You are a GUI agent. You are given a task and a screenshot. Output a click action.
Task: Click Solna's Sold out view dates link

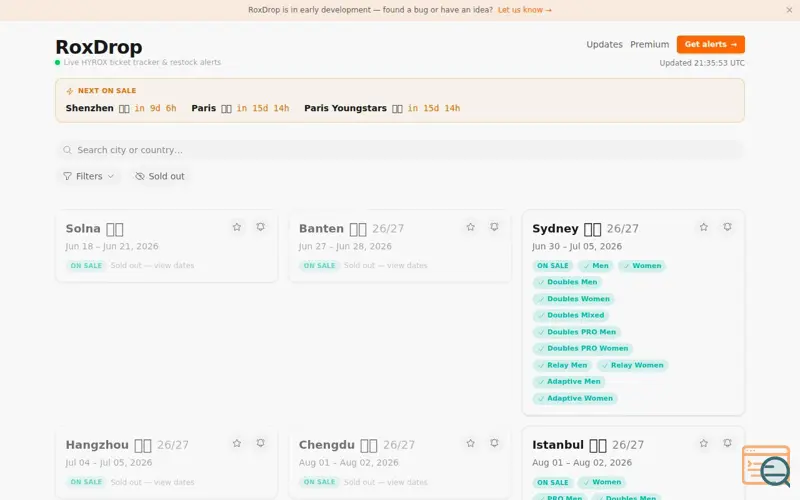pyautogui.click(x=153, y=265)
